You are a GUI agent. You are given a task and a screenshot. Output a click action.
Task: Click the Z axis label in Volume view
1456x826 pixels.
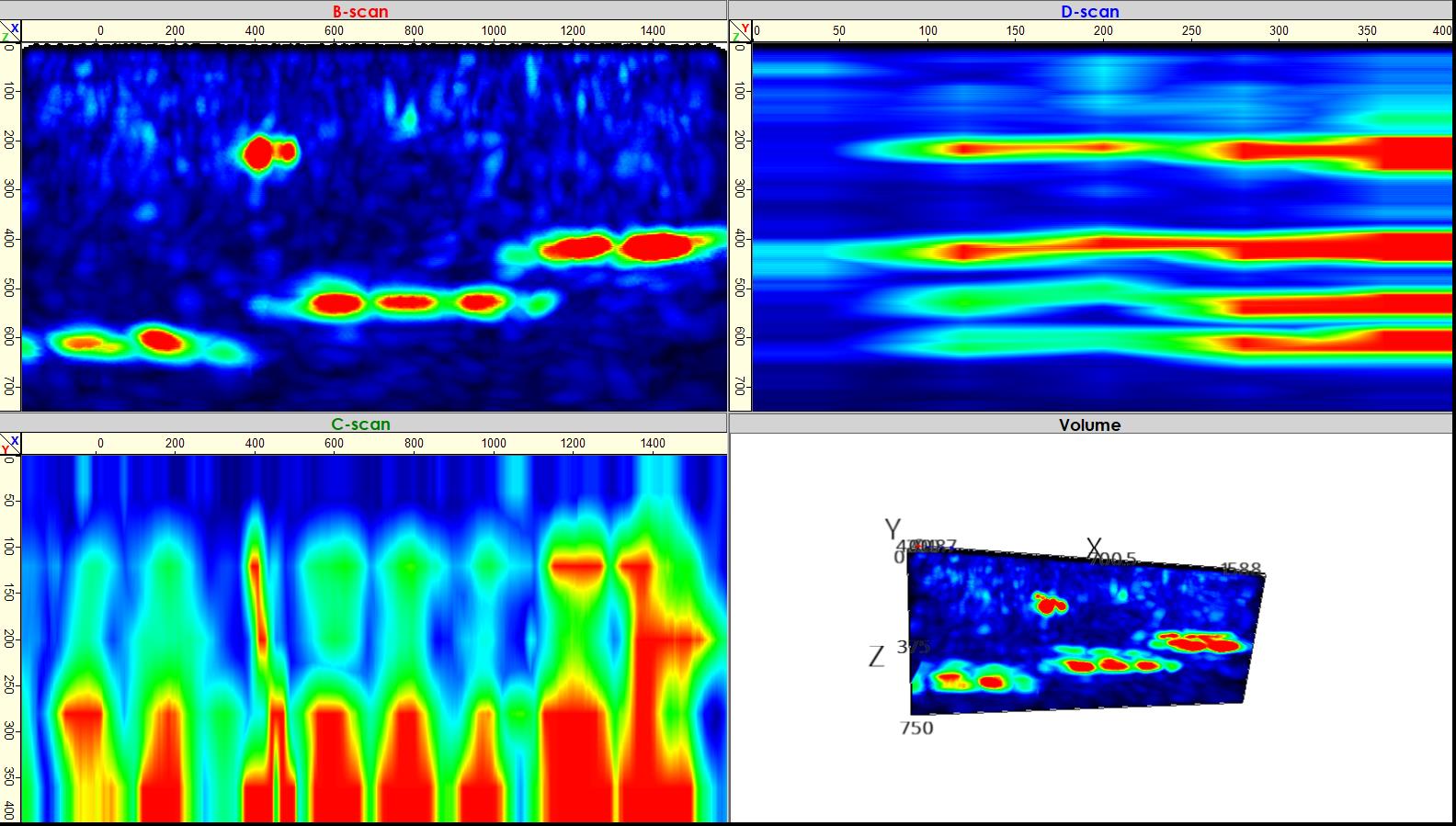(x=876, y=656)
